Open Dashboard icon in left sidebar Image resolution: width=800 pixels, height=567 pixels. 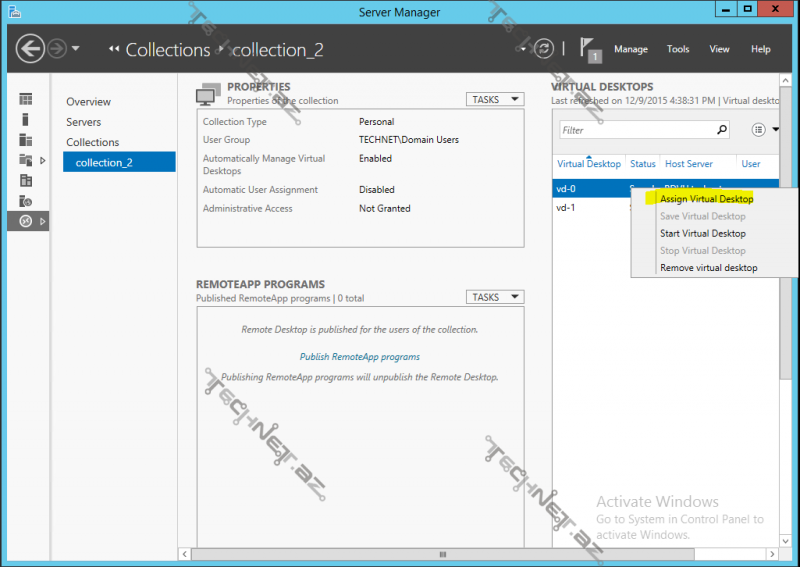pyautogui.click(x=26, y=99)
